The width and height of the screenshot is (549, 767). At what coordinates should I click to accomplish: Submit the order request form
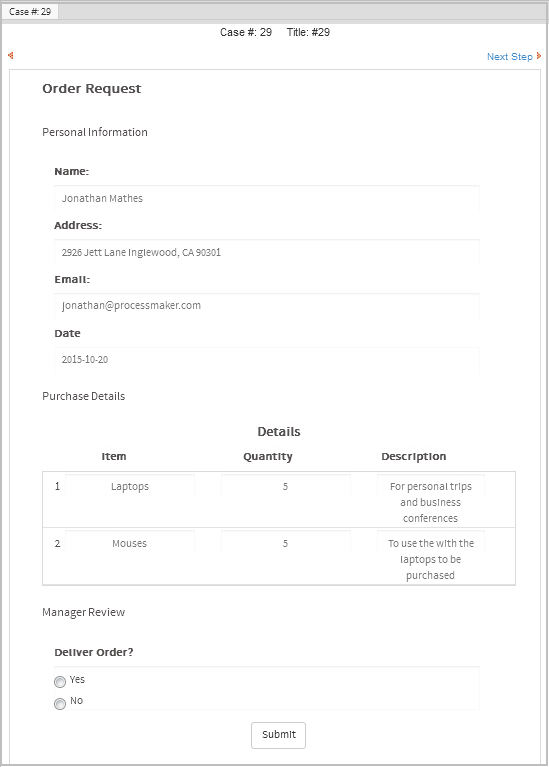[x=278, y=735]
